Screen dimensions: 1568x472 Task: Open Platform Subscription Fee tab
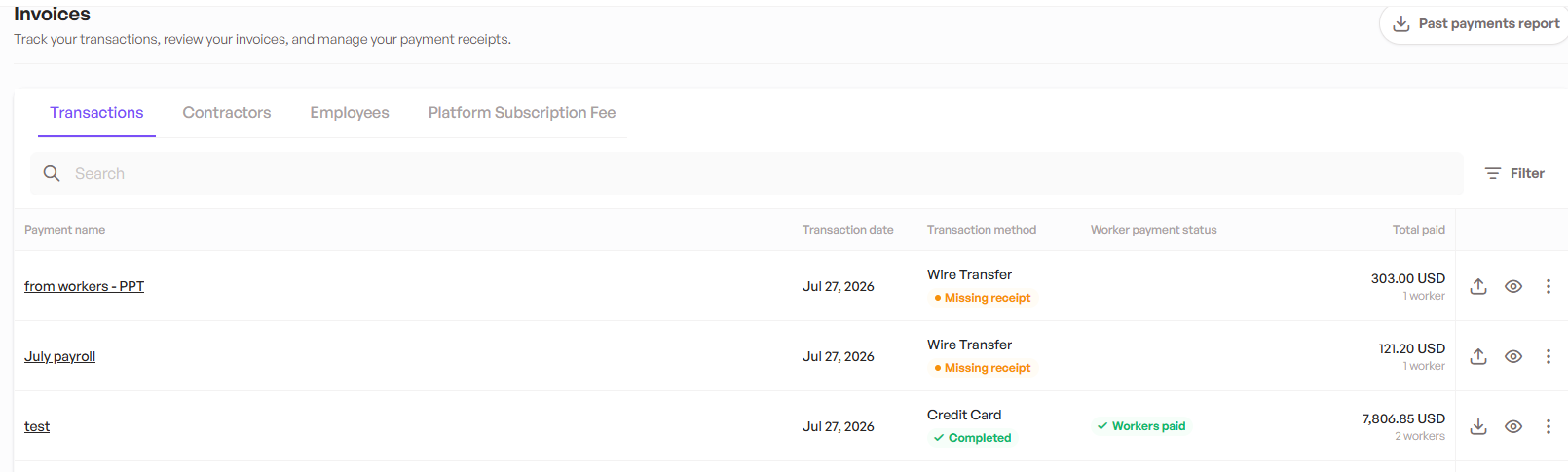coord(522,112)
